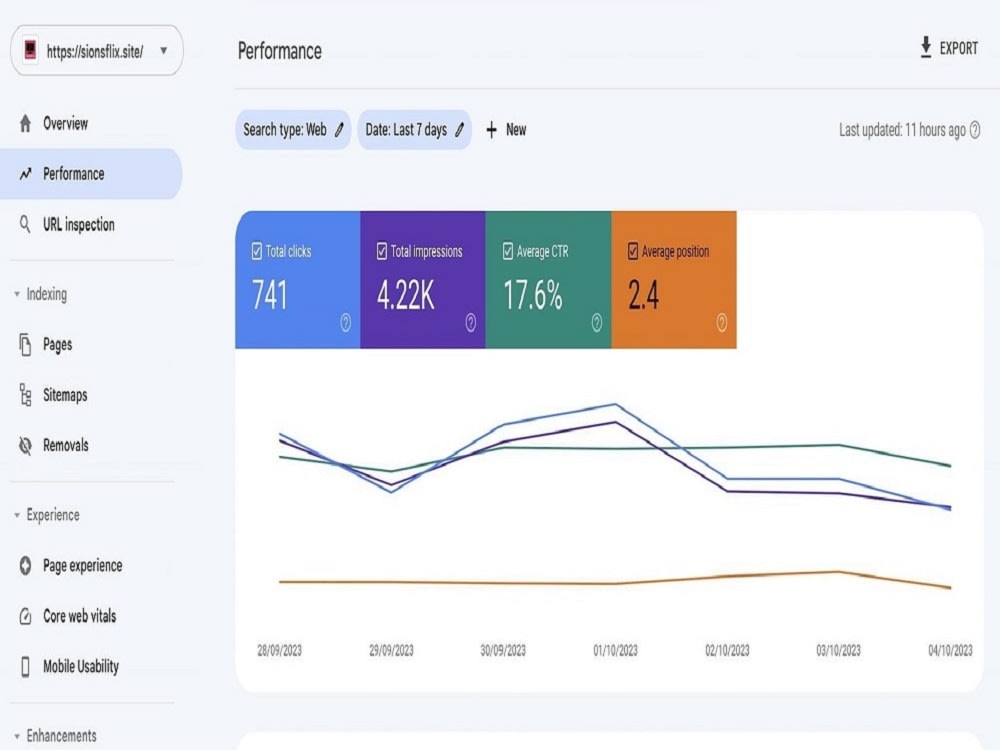Click the blue Total clicks card
Viewport: 1000px width, 750px height.
point(298,280)
